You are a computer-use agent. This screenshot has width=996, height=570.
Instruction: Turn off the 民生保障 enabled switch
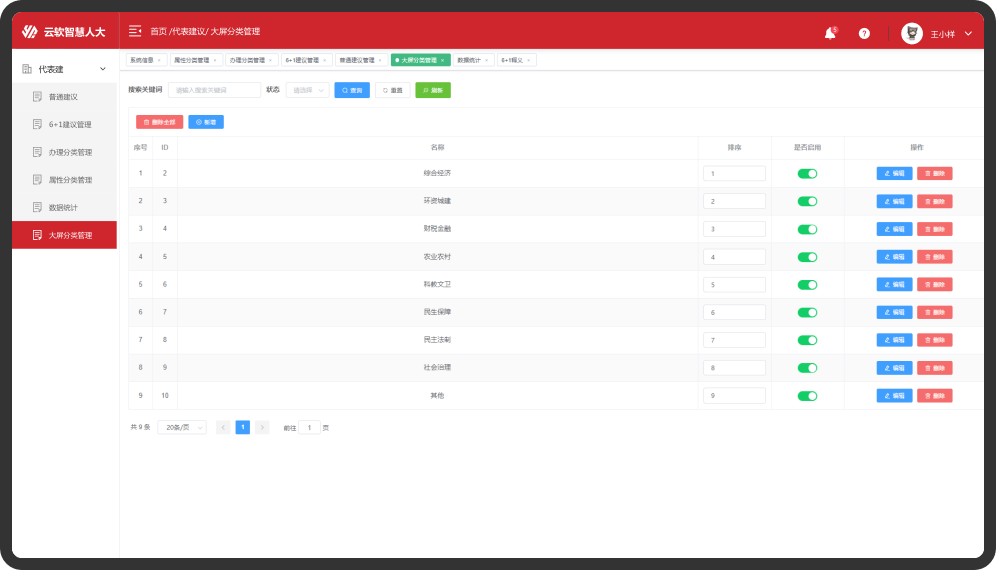pyautogui.click(x=807, y=313)
